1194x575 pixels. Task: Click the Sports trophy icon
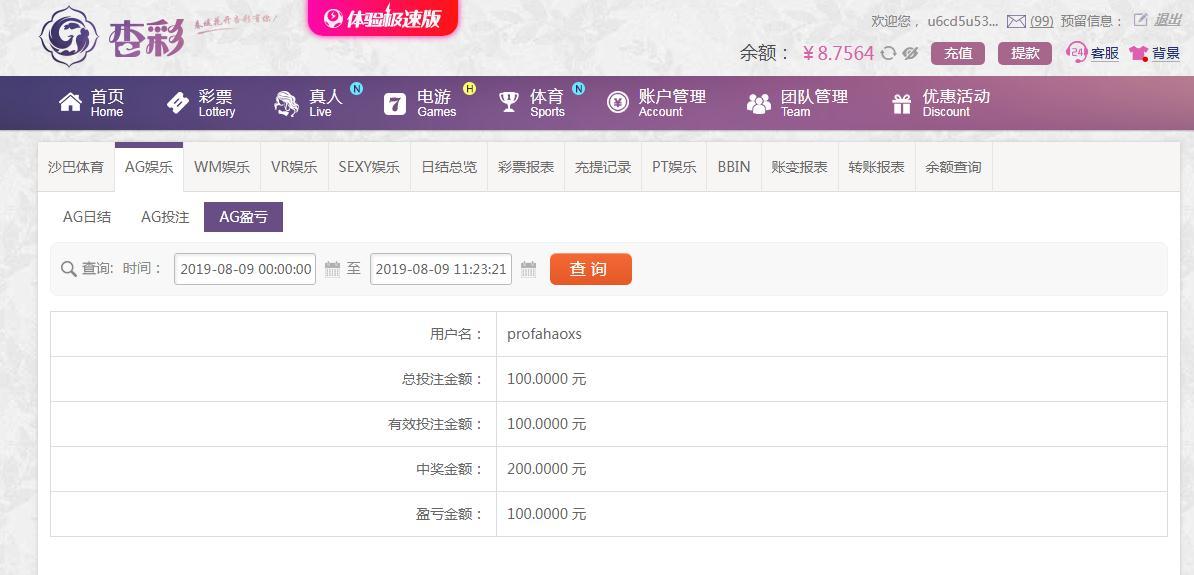coord(509,103)
